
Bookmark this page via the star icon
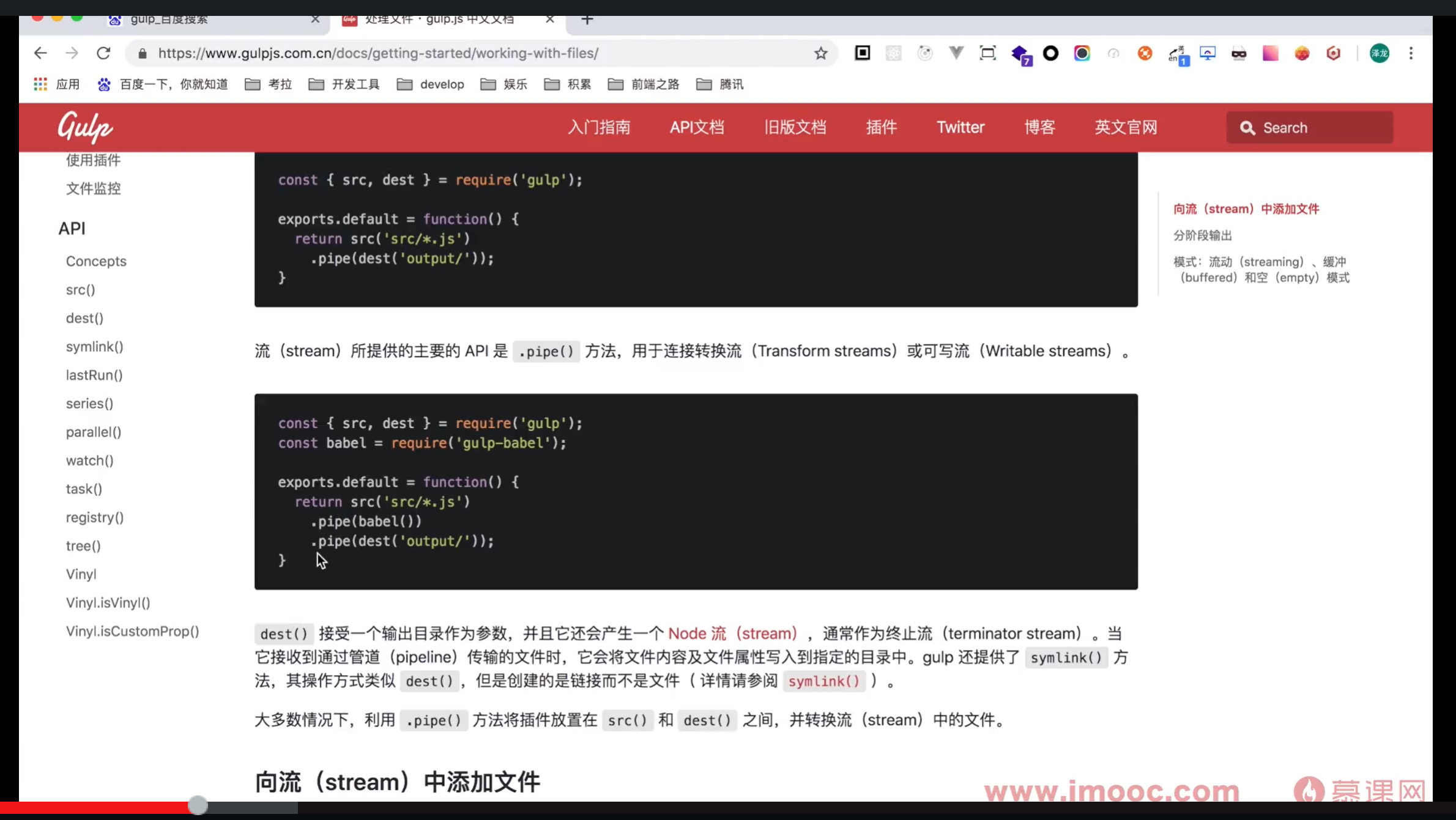coord(820,53)
